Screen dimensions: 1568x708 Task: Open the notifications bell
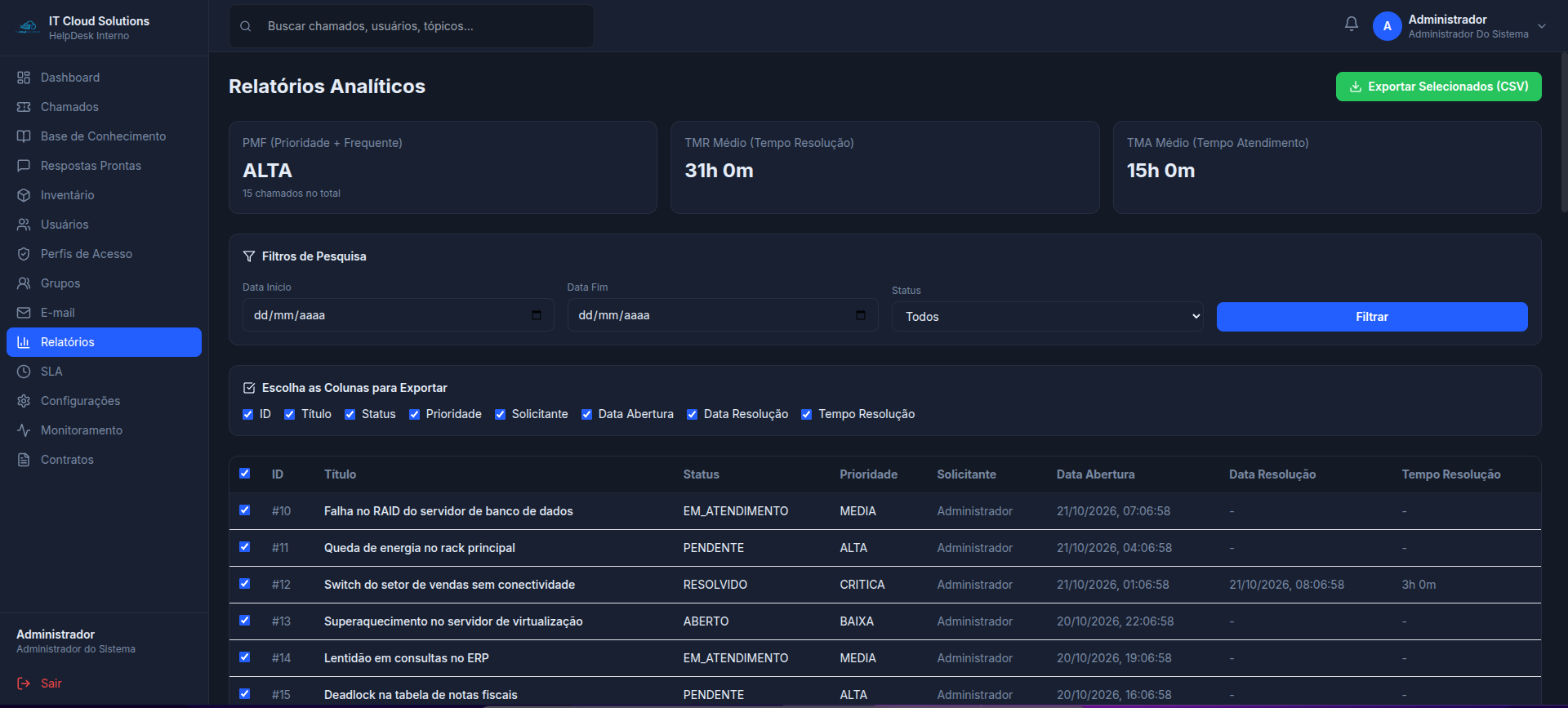click(1352, 24)
